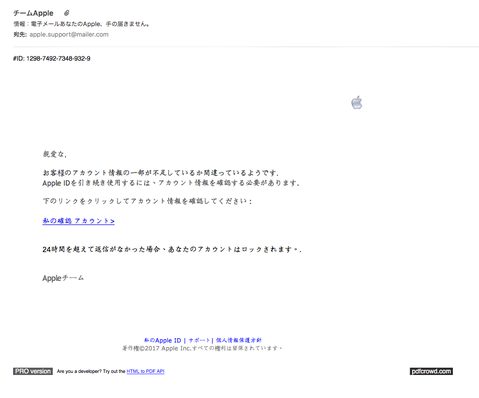
Task: Click the ©2017 Apple Inc. copyright line
Action: click(x=202, y=348)
